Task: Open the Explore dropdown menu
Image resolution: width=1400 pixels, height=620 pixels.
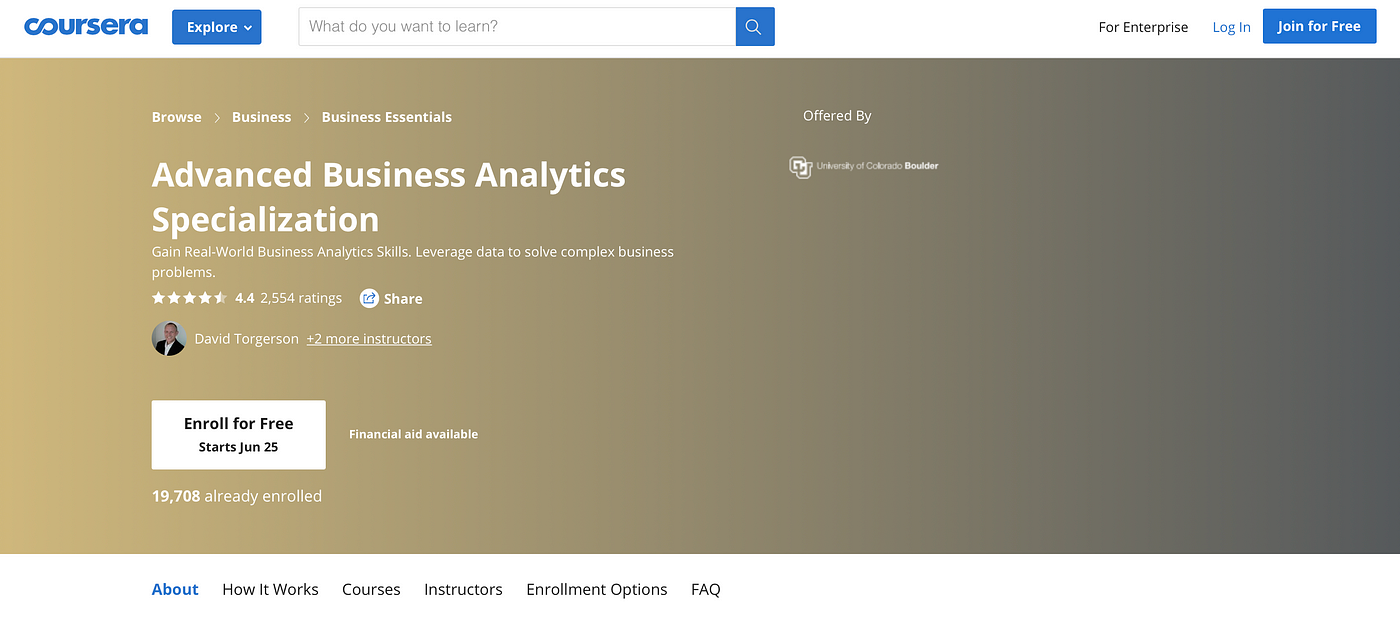Action: [217, 27]
